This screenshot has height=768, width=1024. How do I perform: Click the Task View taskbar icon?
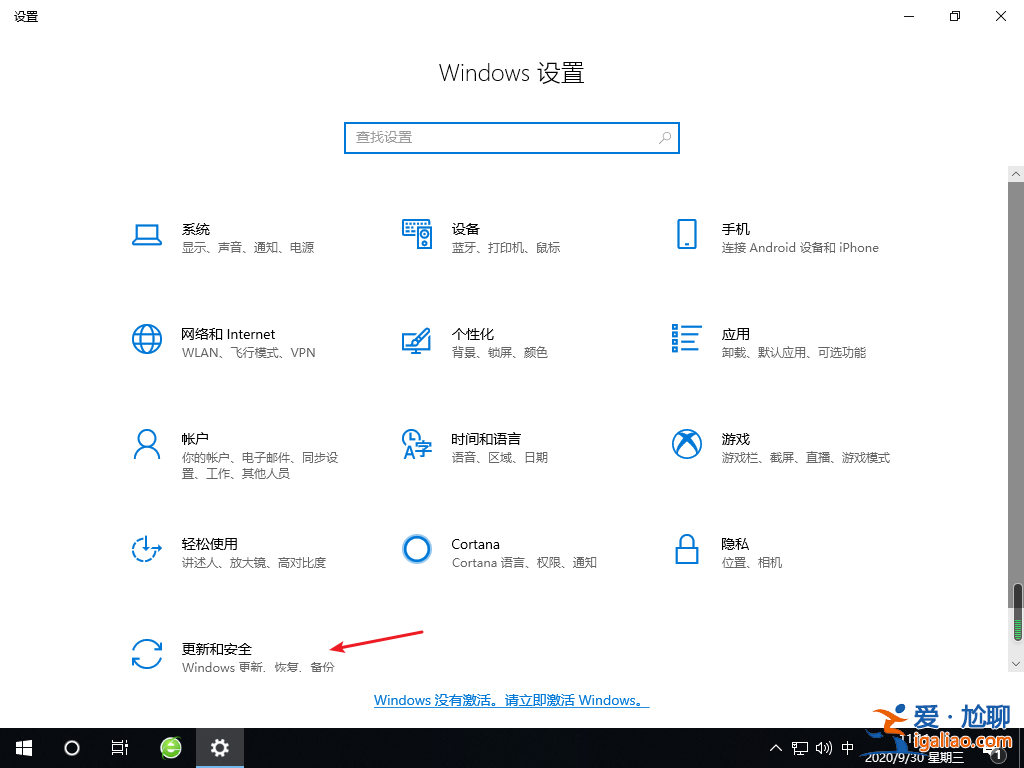(120, 747)
